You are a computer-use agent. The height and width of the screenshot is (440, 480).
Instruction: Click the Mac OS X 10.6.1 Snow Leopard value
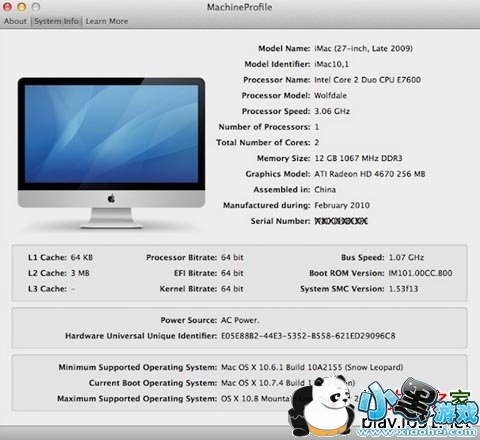(x=312, y=367)
